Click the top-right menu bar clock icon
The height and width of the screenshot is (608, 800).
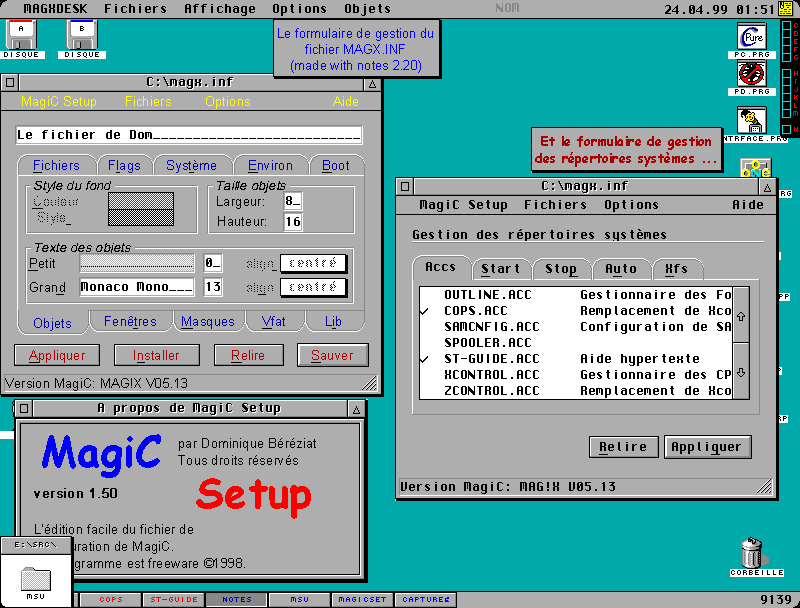point(785,8)
